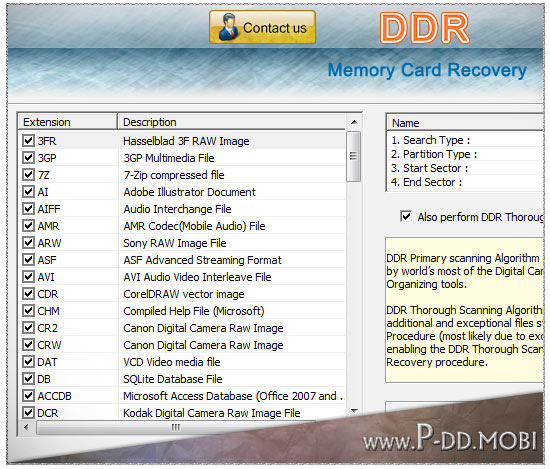Toggle Also perform DDR Thorough scanning checkbox
Viewport: 550px width, 469px height.
[x=406, y=216]
